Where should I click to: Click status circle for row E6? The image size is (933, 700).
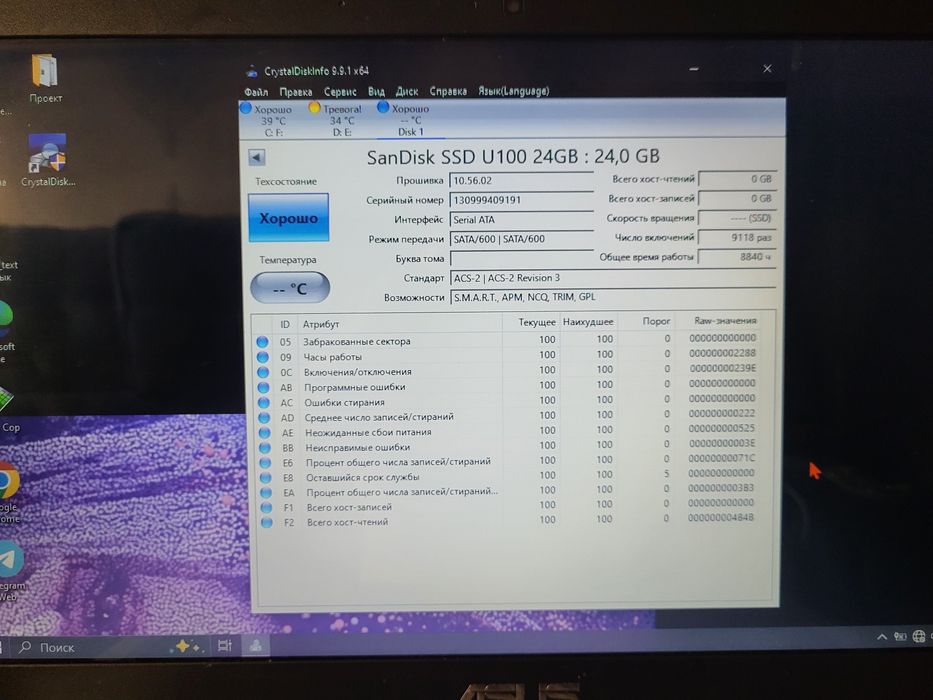[265, 462]
